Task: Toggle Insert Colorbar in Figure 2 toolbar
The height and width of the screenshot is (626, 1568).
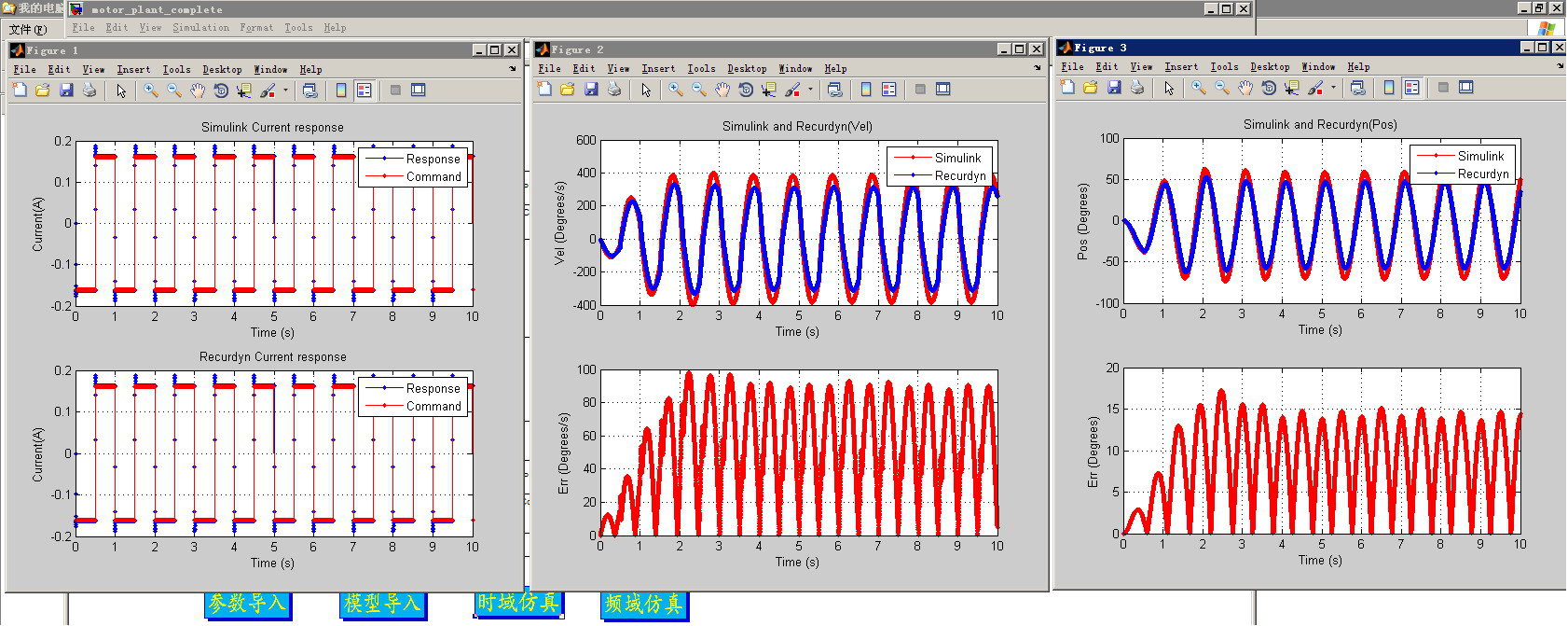Action: (866, 90)
